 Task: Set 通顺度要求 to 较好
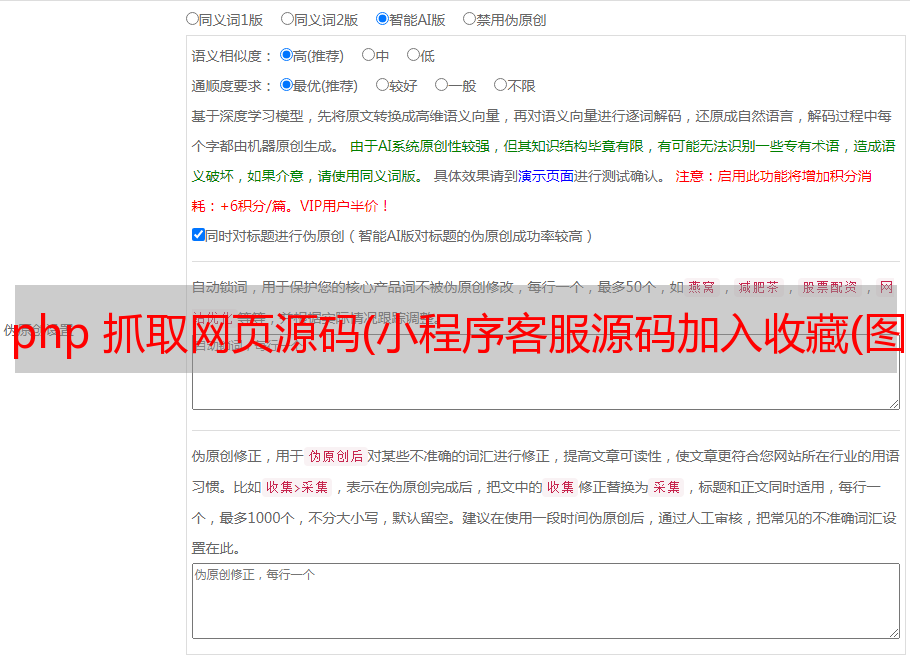coord(382,85)
